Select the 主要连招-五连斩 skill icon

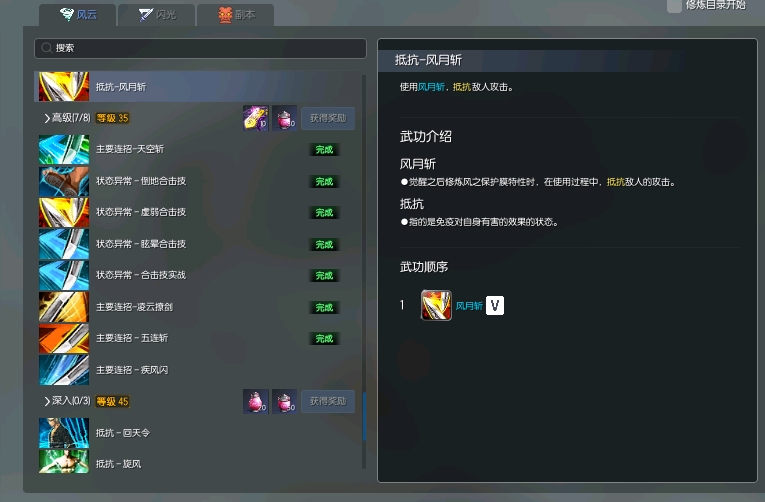(64, 338)
